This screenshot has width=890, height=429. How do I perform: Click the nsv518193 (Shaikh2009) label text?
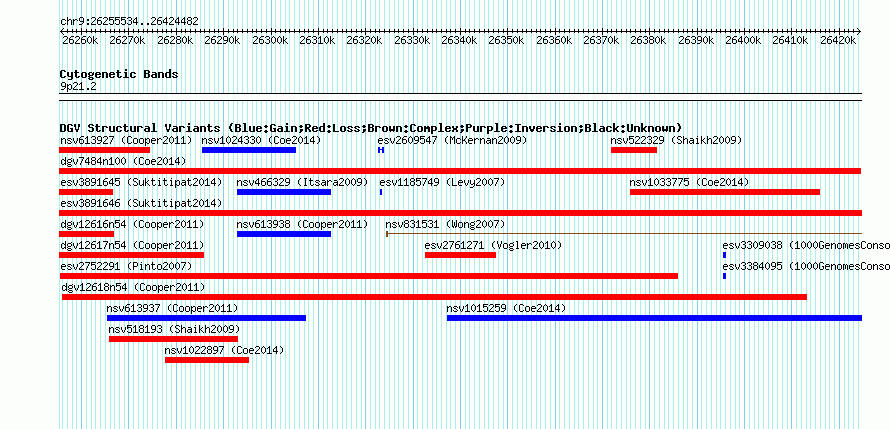point(175,329)
